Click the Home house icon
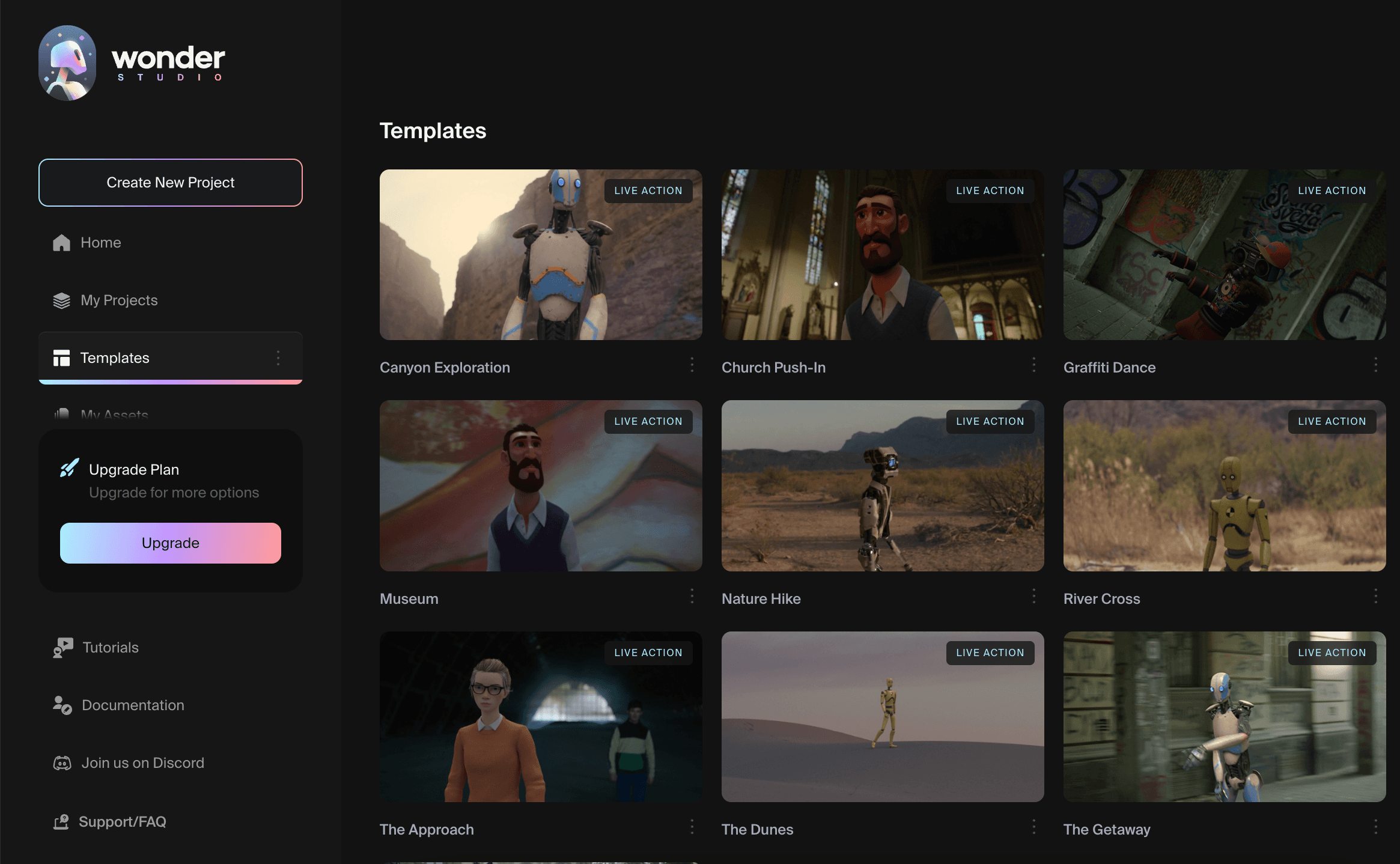 coord(61,243)
